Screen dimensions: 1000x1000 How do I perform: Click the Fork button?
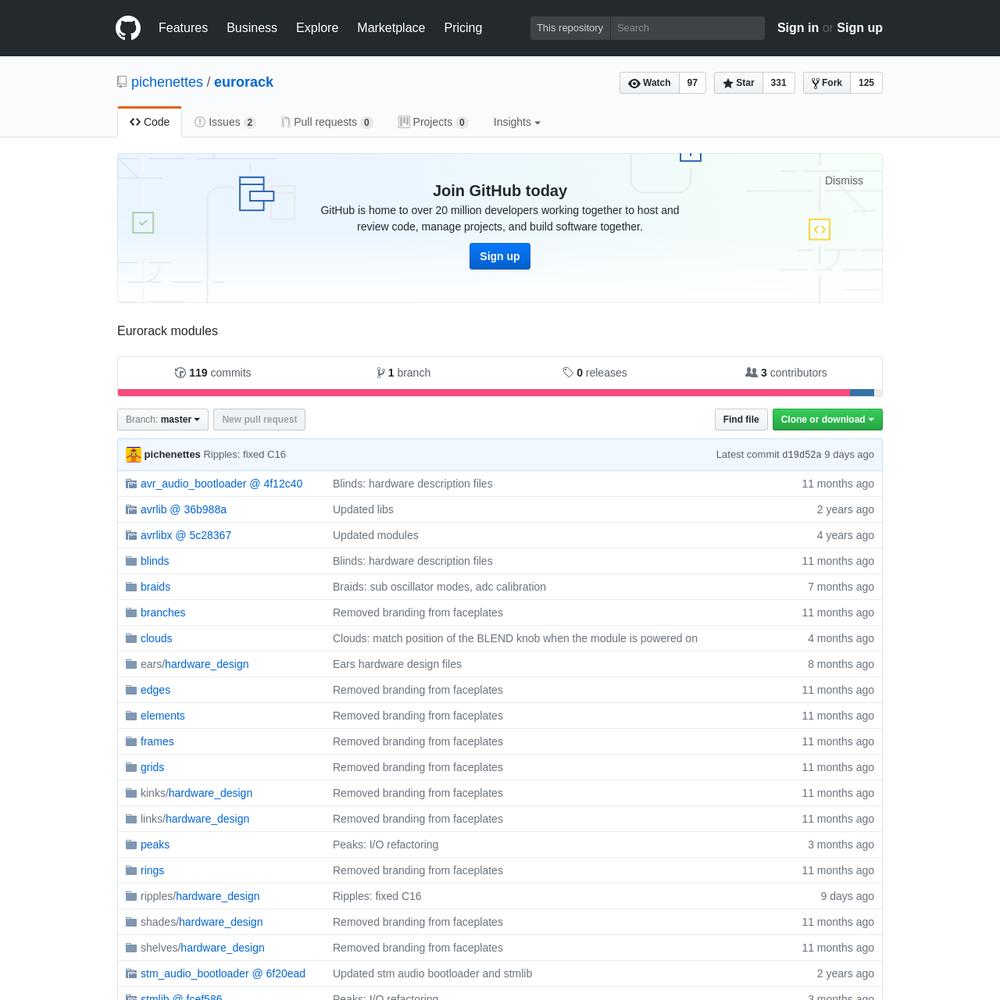click(x=827, y=83)
